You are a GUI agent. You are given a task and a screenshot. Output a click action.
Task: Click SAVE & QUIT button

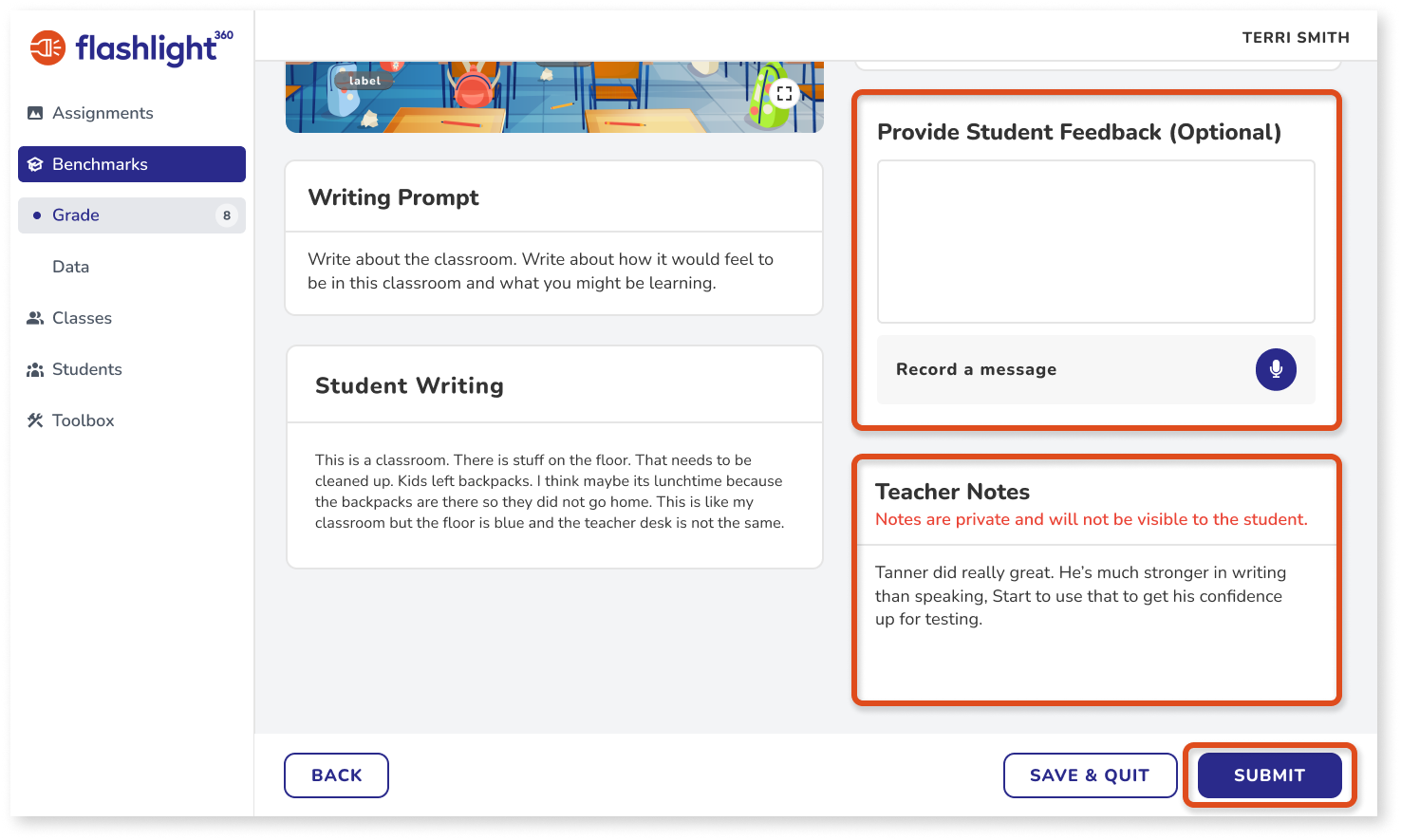[1090, 775]
